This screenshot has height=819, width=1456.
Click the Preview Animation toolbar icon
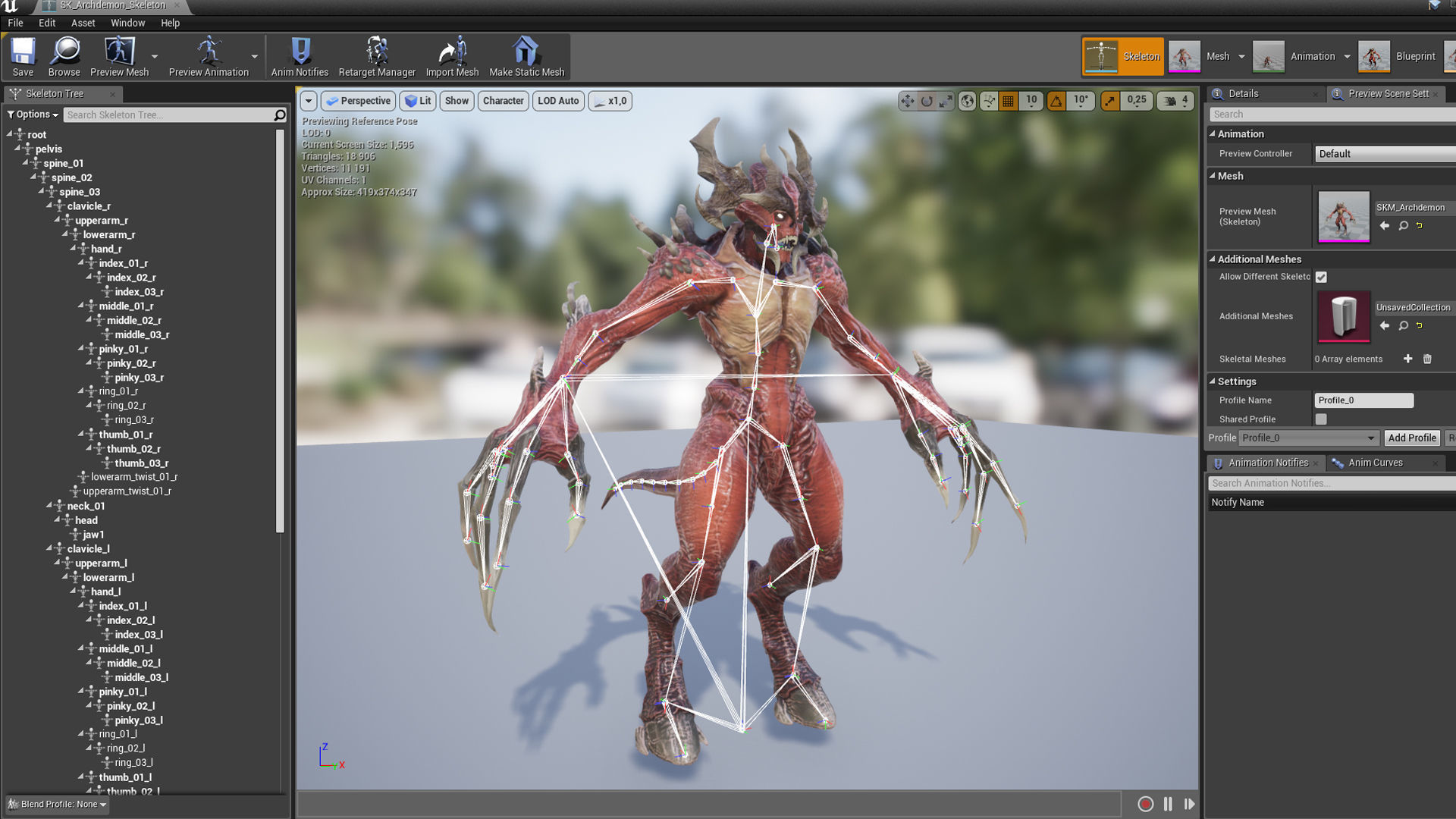[x=209, y=57]
